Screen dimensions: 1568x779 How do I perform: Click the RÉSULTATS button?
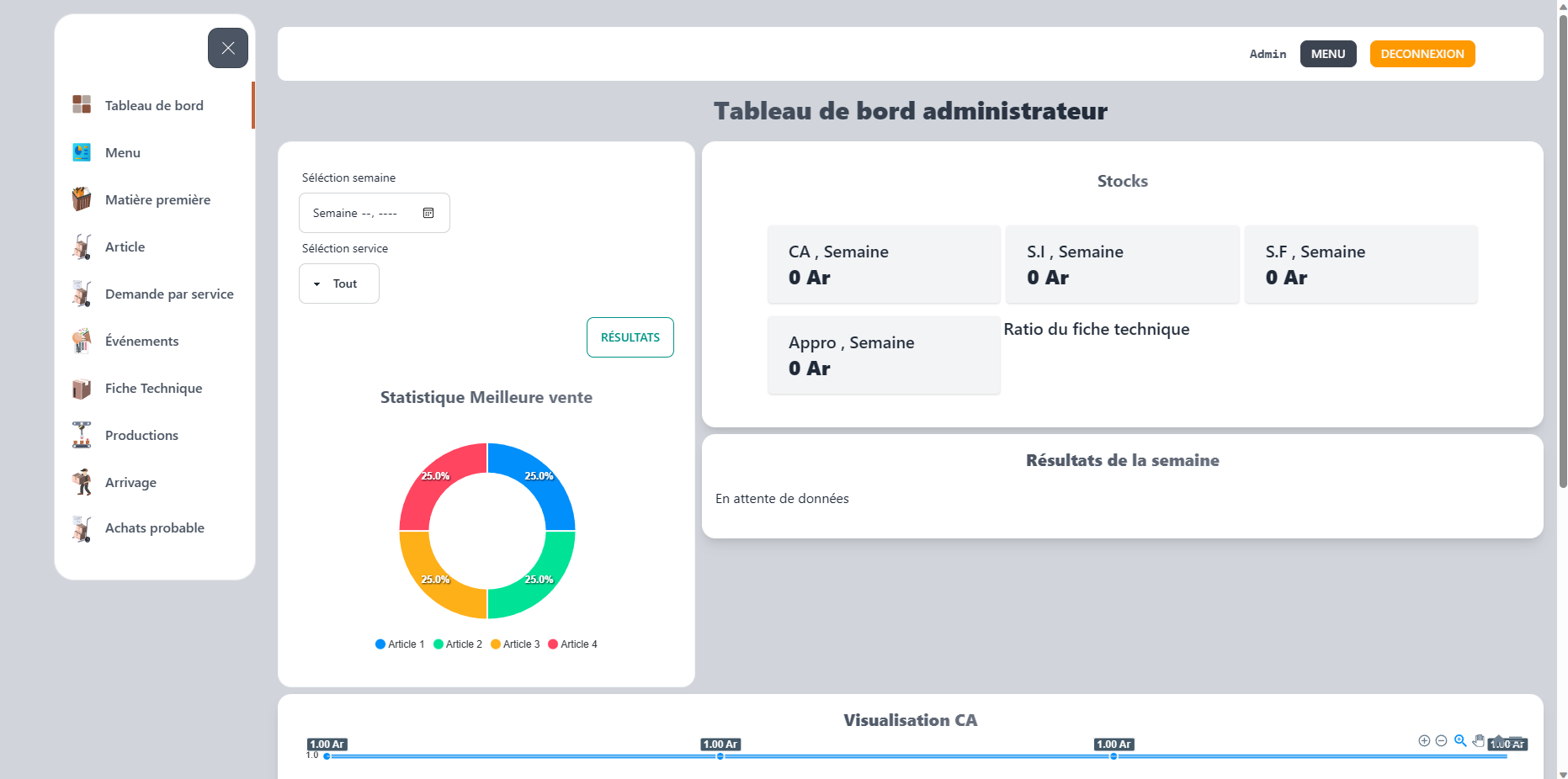630,337
